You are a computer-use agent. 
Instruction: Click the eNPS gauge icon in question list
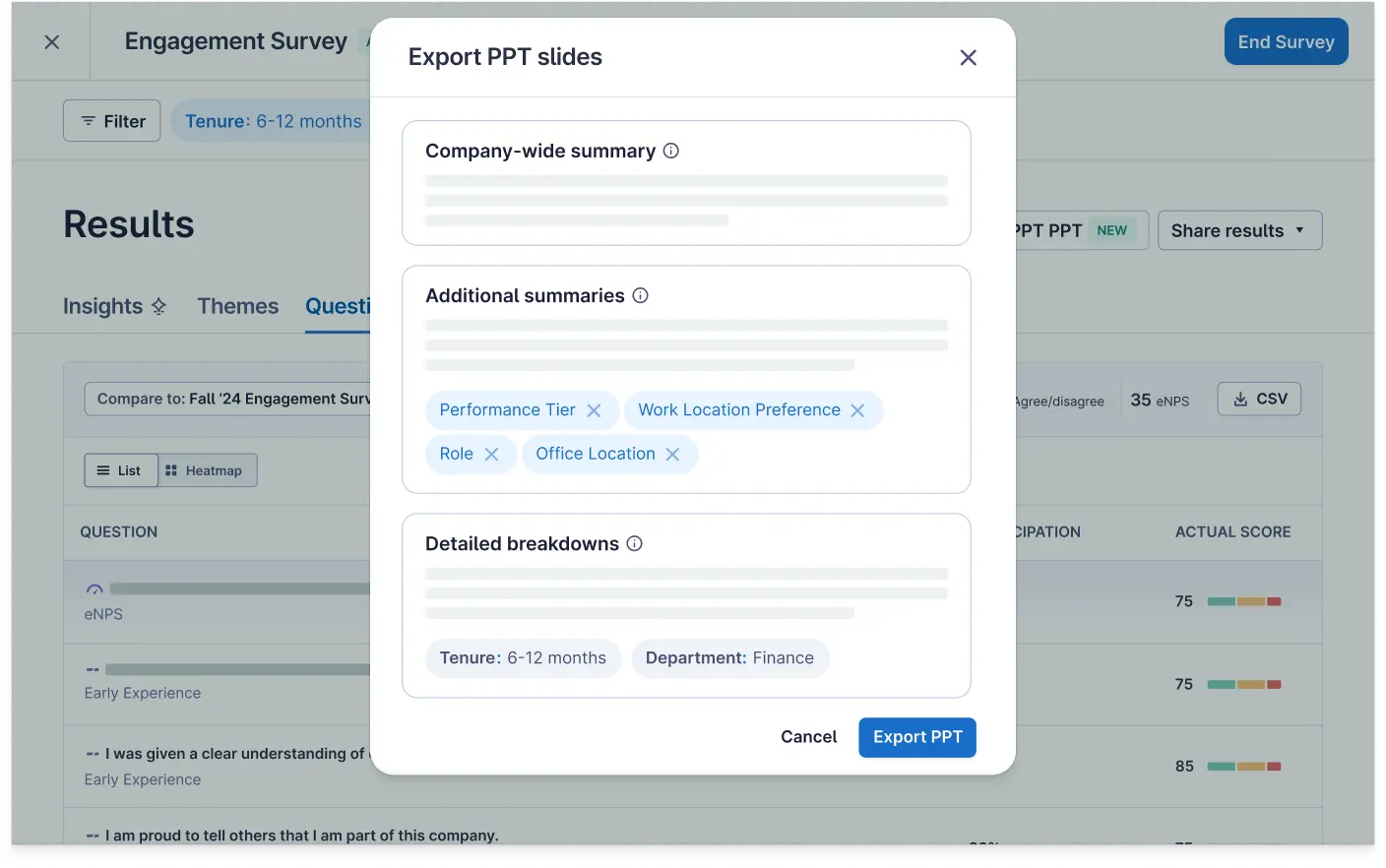point(94,589)
